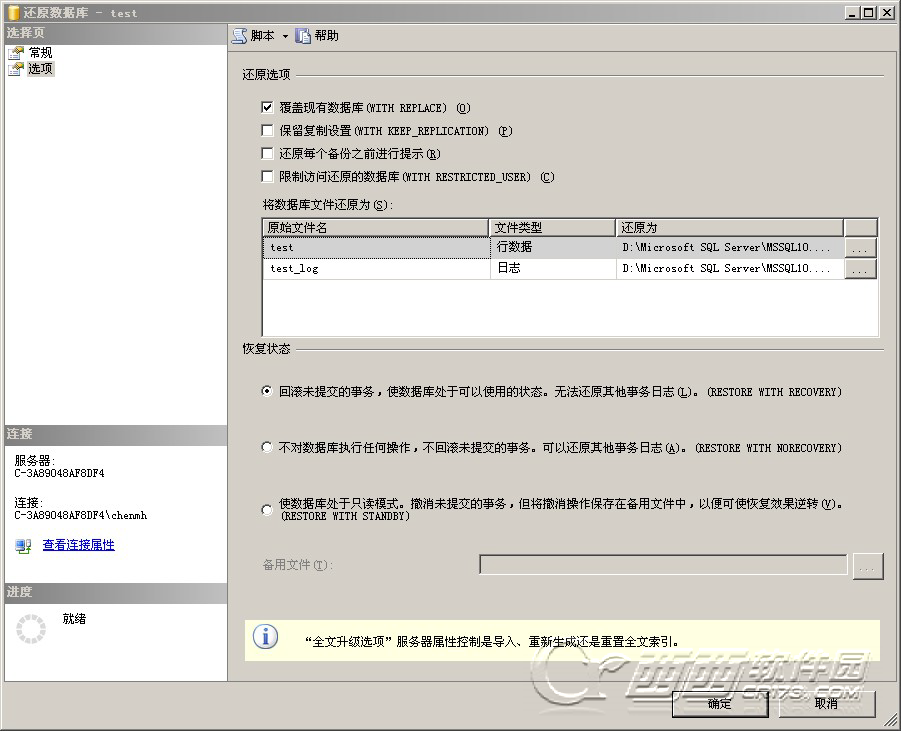Enable 限制访问还原的数据库 RESTRICTED_USER checkbox

click(267, 176)
